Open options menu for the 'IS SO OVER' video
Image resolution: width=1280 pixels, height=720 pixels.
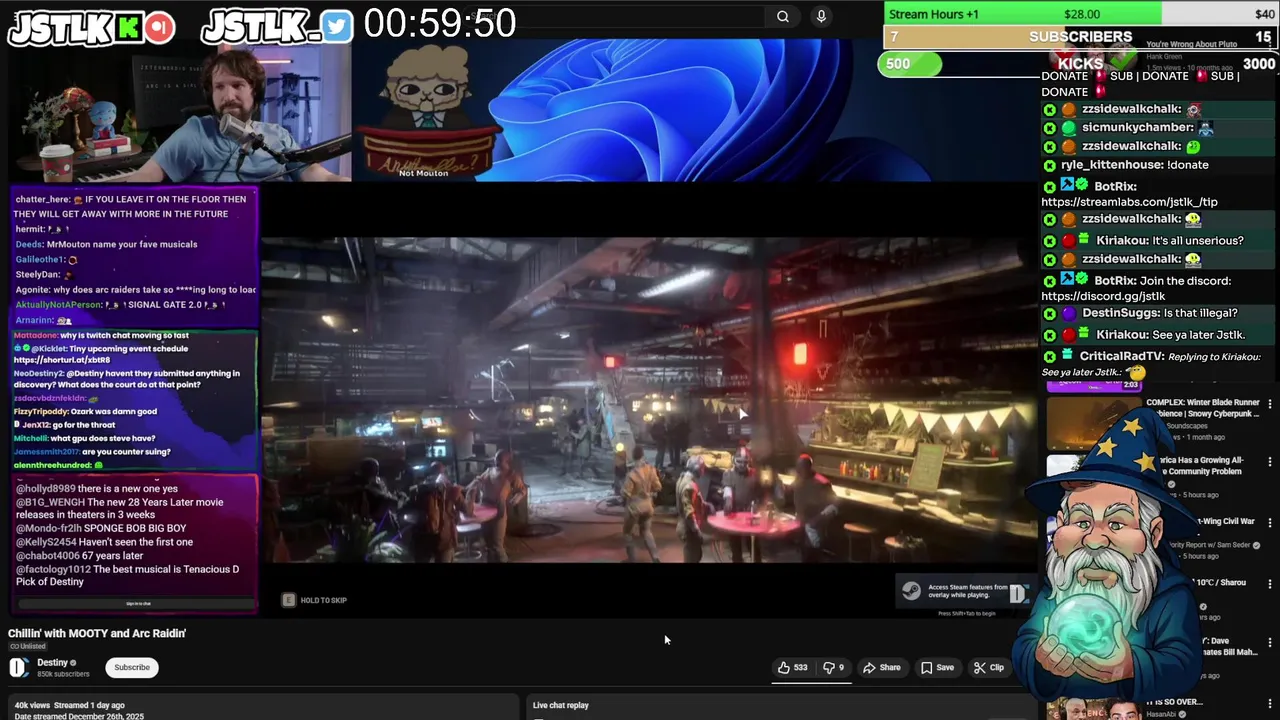pos(1270,703)
